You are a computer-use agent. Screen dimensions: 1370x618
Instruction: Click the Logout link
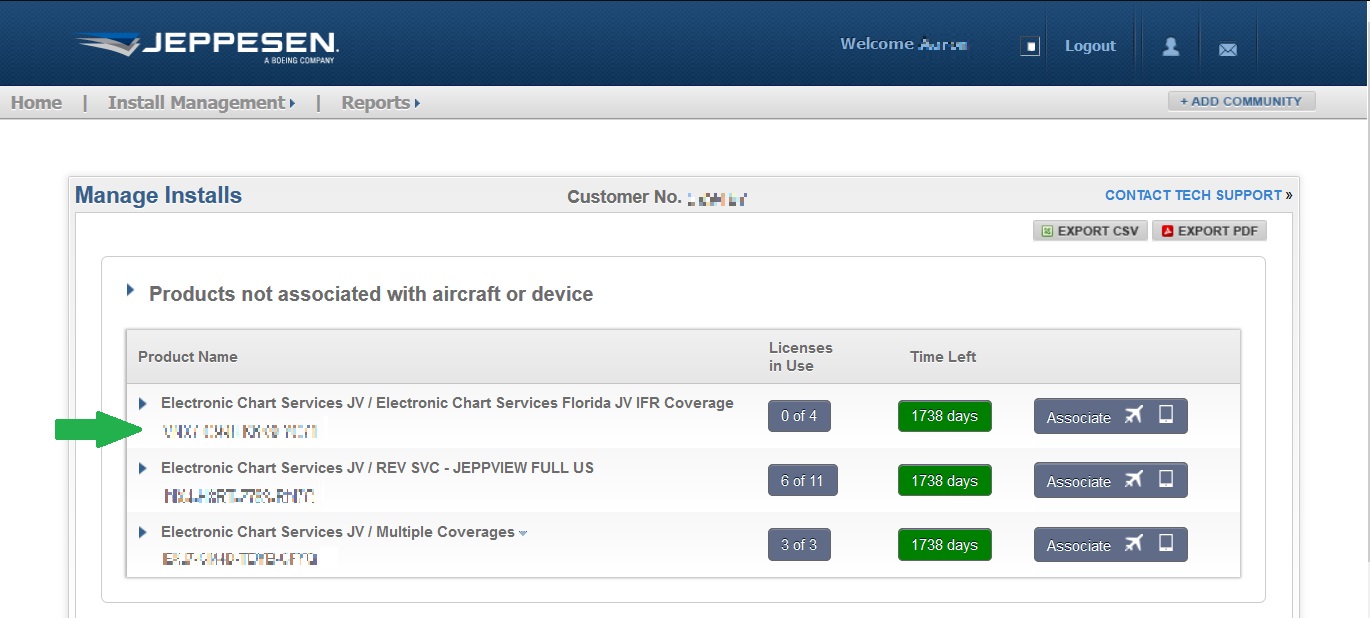(1090, 46)
